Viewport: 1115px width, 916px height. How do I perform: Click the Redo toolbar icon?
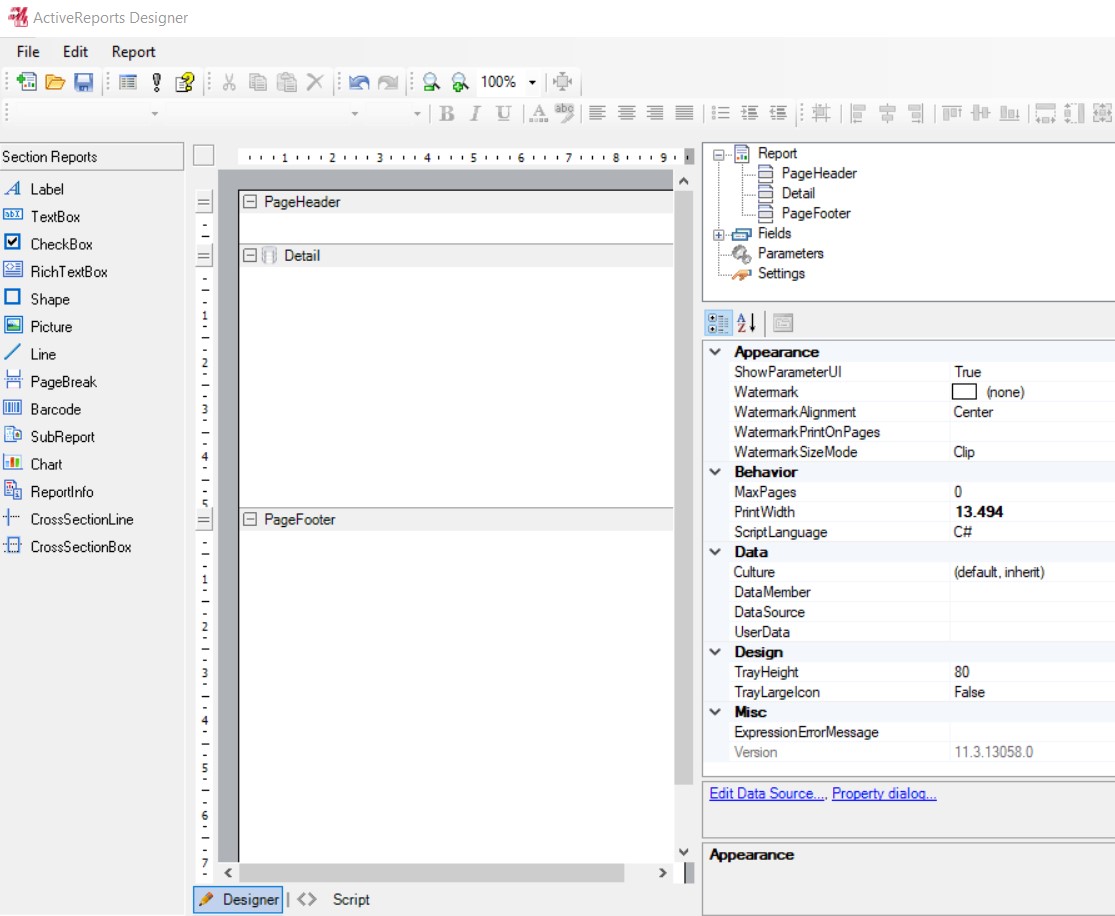click(x=388, y=82)
